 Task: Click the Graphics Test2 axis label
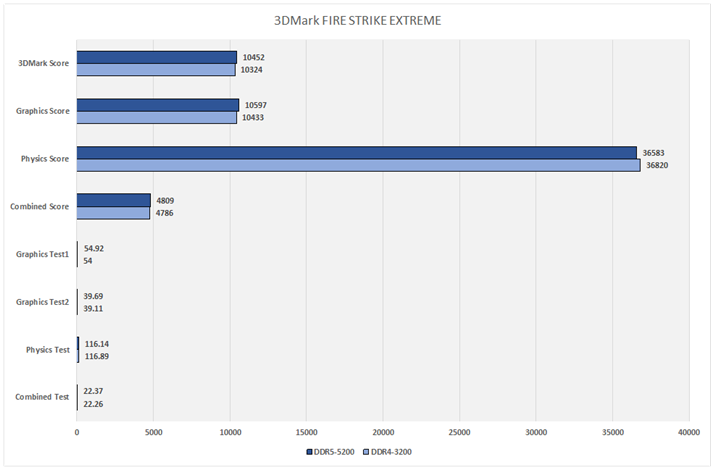pyautogui.click(x=42, y=302)
